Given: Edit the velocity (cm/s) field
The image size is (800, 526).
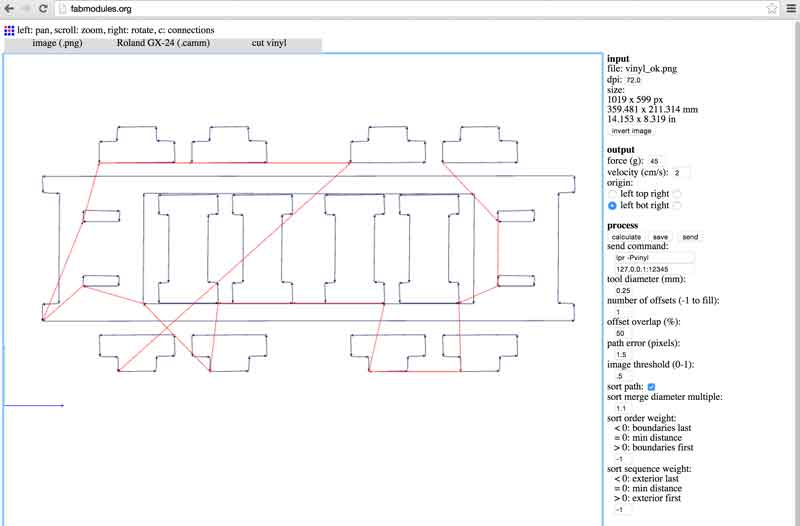Looking at the screenshot, I should (681, 173).
